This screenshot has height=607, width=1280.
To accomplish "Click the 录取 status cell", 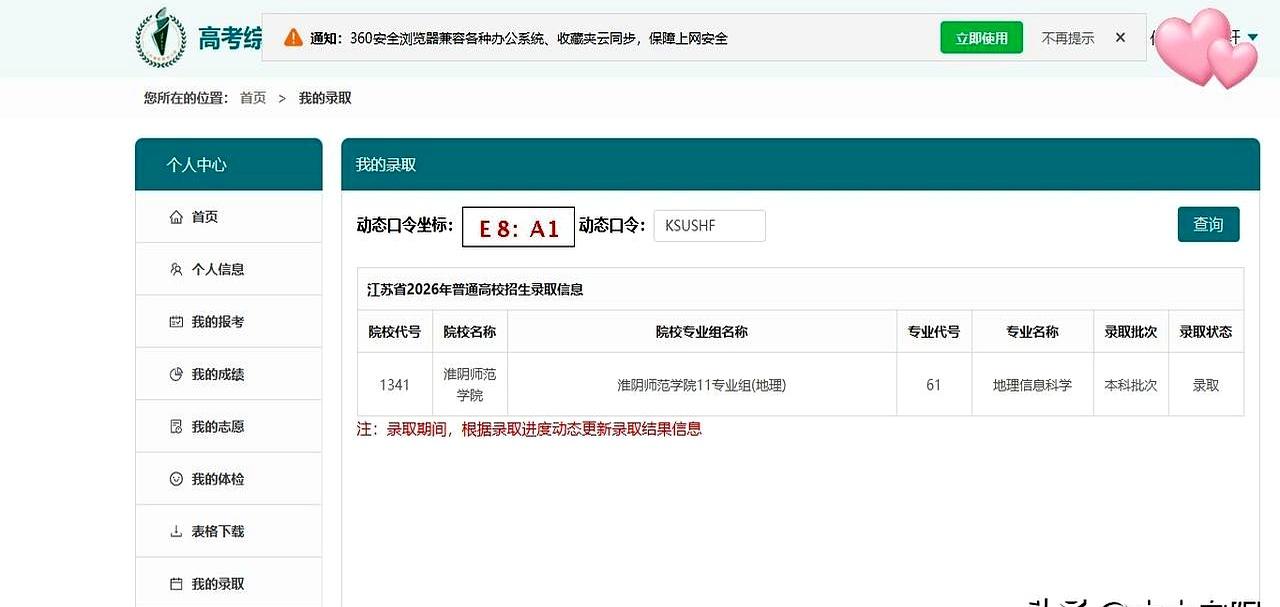I will point(1206,385).
